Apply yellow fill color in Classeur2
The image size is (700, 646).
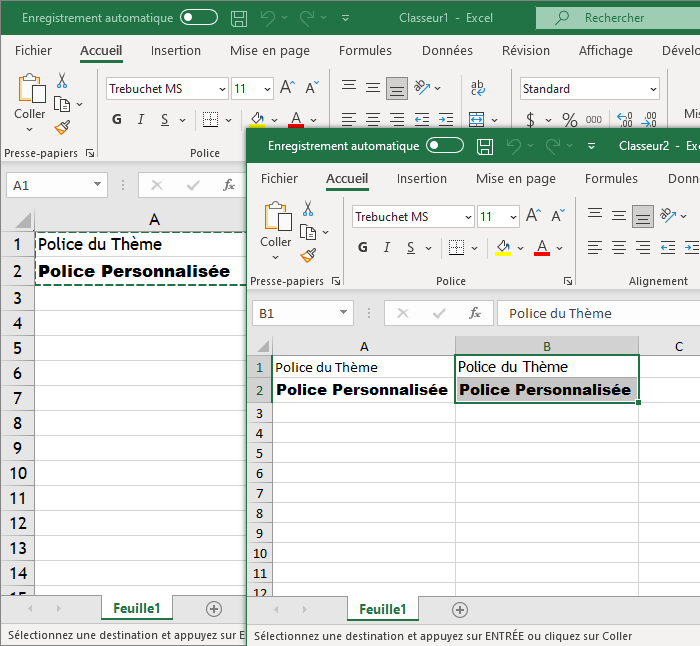pyautogui.click(x=503, y=248)
